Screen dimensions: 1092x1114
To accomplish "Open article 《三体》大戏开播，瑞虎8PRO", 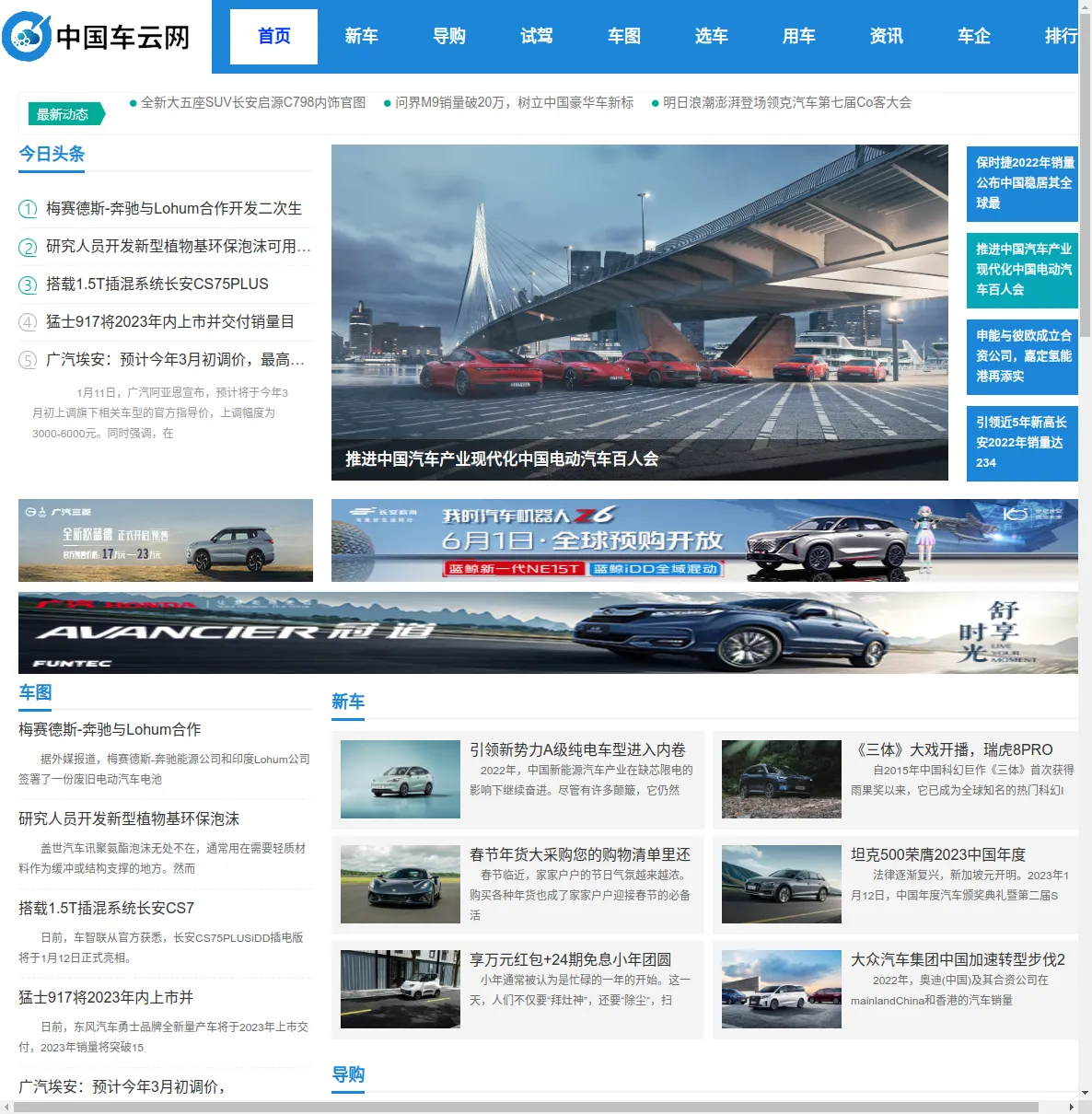I will click(x=952, y=749).
